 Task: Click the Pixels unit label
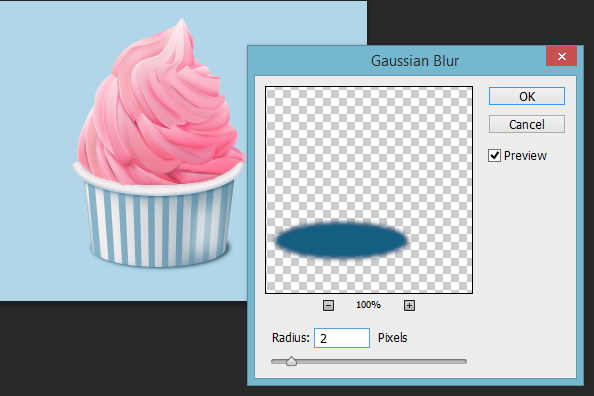392,338
